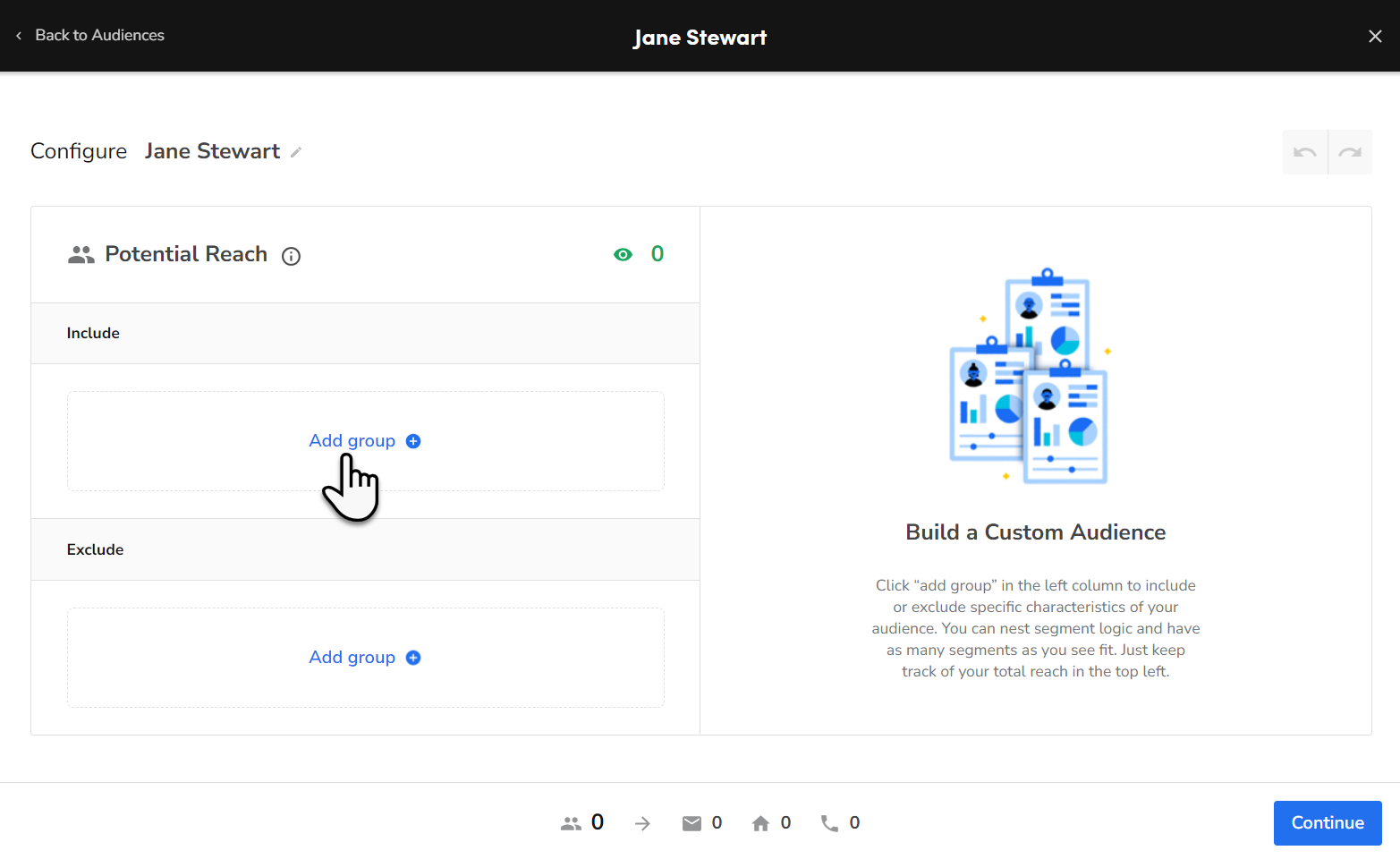Open the Potential Reach info tooltip icon
Viewport: 1400px width, 859px height.
[291, 256]
